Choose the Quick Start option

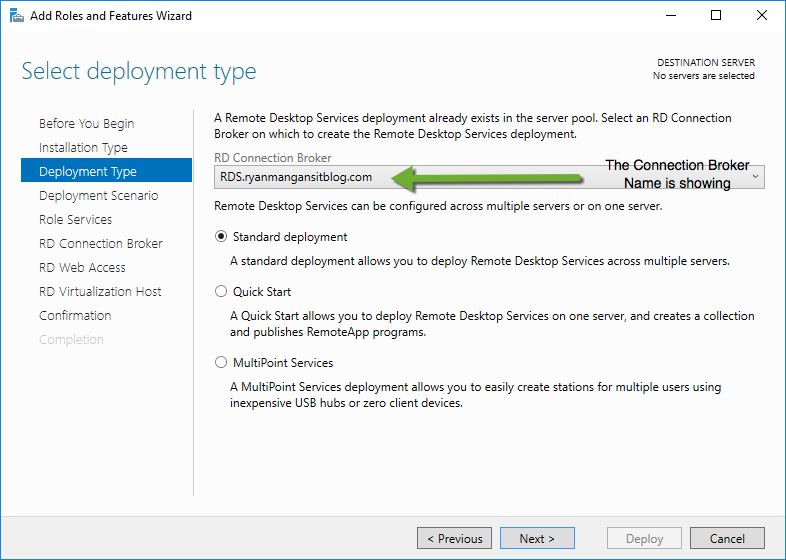tap(221, 291)
